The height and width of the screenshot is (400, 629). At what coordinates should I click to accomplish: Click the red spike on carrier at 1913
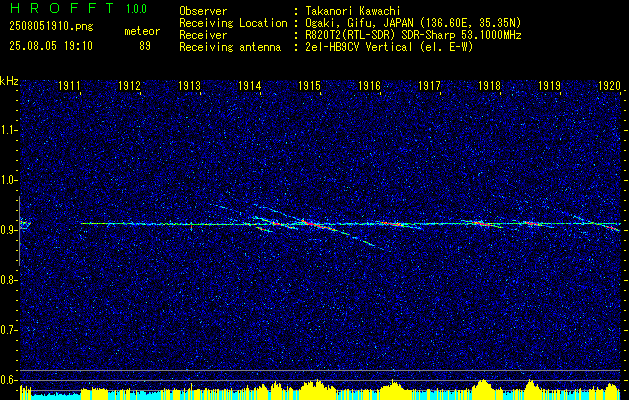pos(191,226)
